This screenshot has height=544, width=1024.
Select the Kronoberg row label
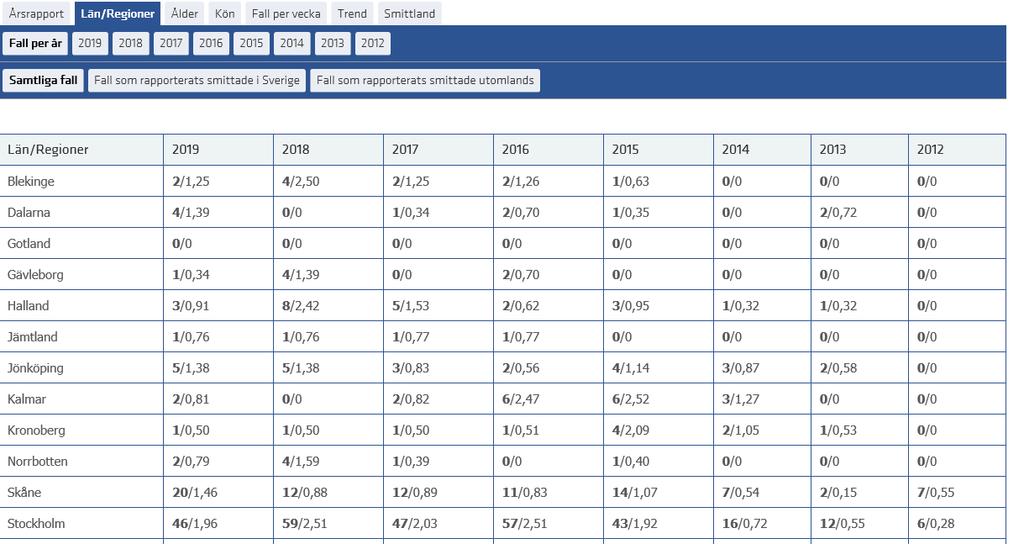36,430
